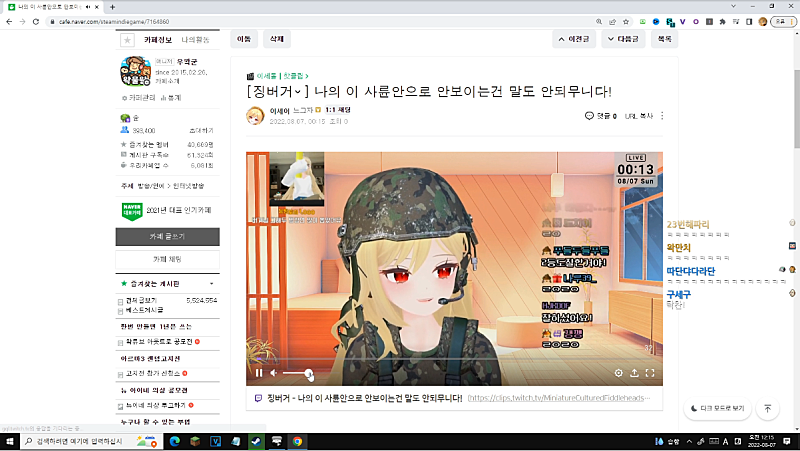Open 뉴이세 의상 투고하기 board

pyautogui.click(x=156, y=405)
